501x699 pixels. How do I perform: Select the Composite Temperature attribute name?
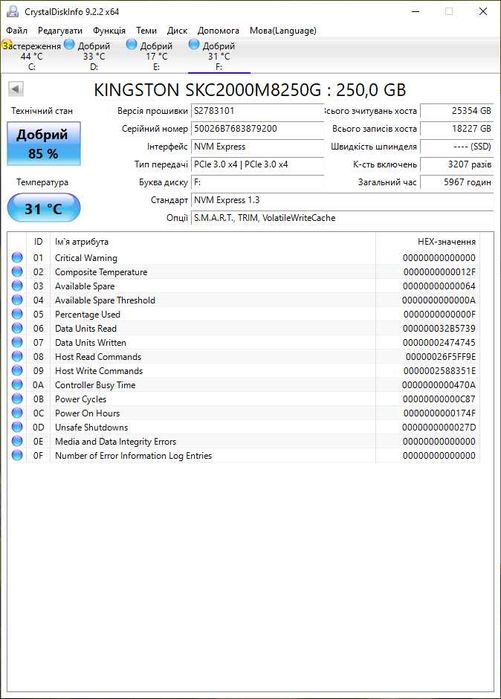coord(101,272)
